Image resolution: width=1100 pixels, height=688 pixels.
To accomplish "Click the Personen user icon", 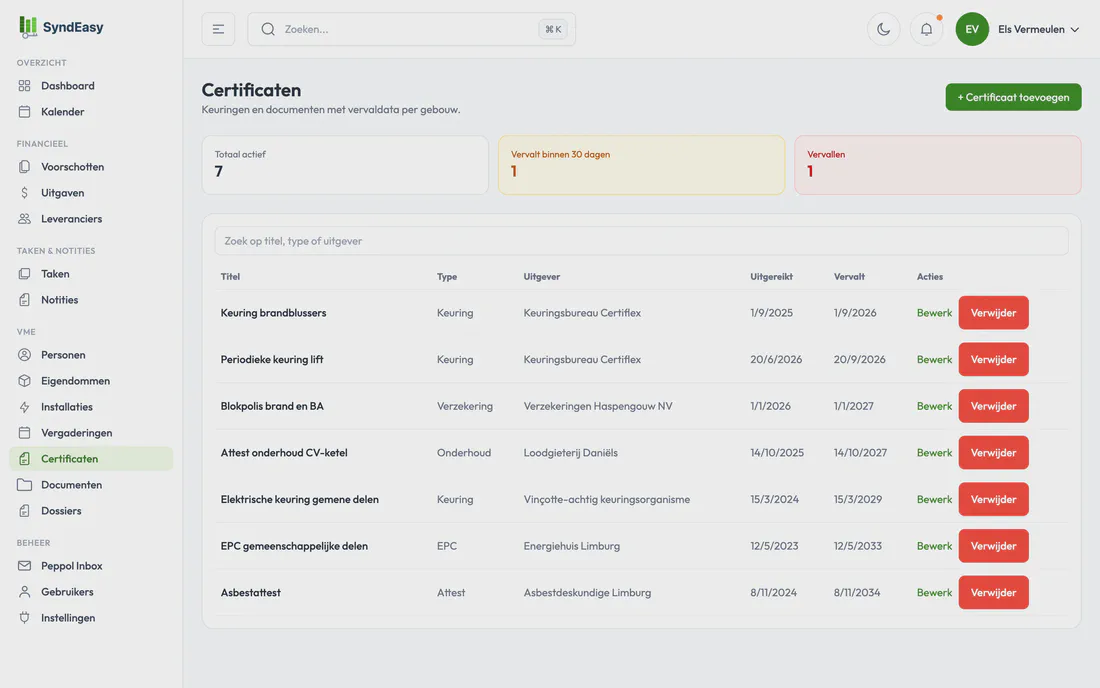I will pos(25,355).
